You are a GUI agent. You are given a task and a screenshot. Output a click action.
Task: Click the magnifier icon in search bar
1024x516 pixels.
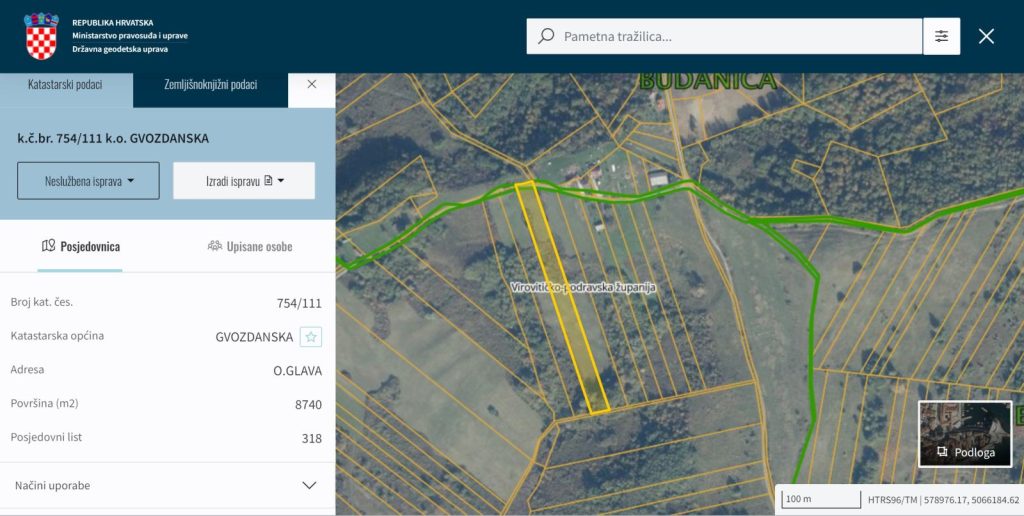(546, 36)
